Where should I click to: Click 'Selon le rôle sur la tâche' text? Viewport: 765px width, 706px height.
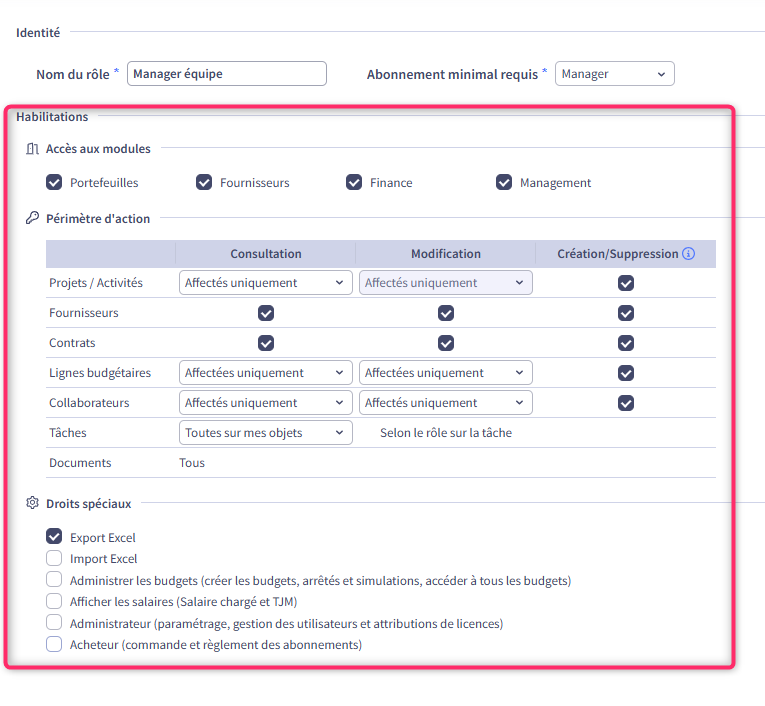pyautogui.click(x=446, y=433)
